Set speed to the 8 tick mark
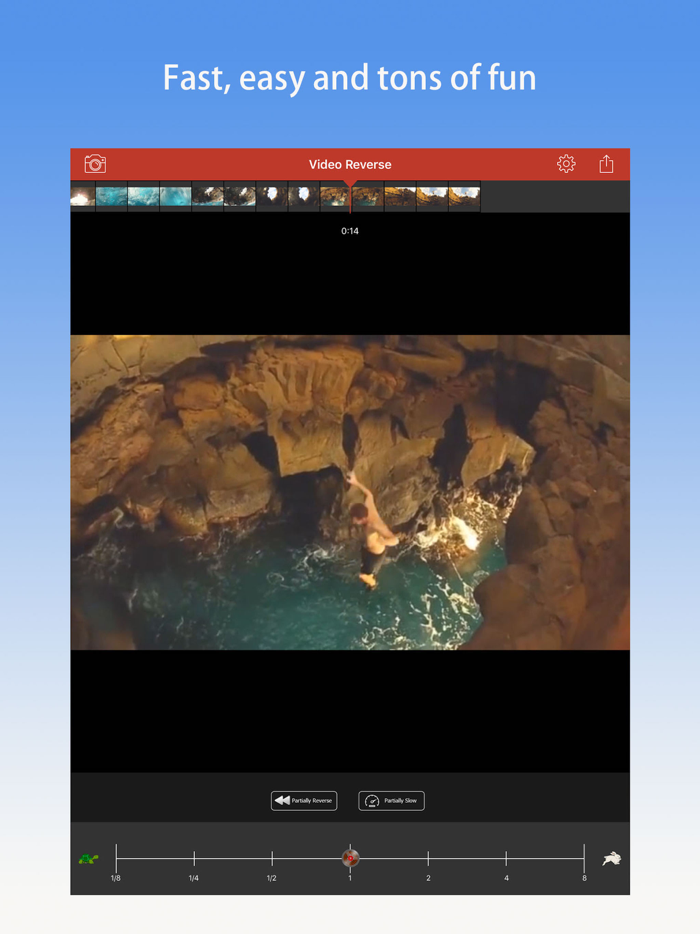The image size is (700, 934). [584, 858]
